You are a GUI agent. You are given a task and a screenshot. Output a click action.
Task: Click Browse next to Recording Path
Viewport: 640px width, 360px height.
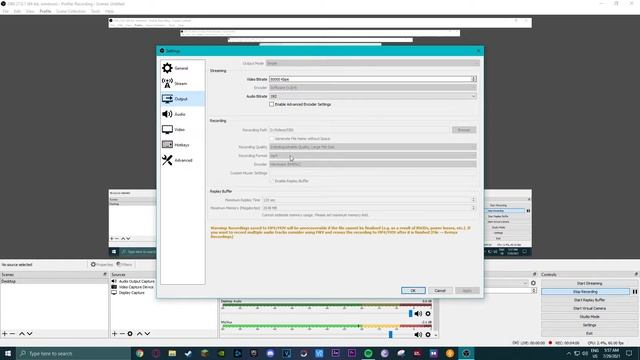(x=464, y=130)
